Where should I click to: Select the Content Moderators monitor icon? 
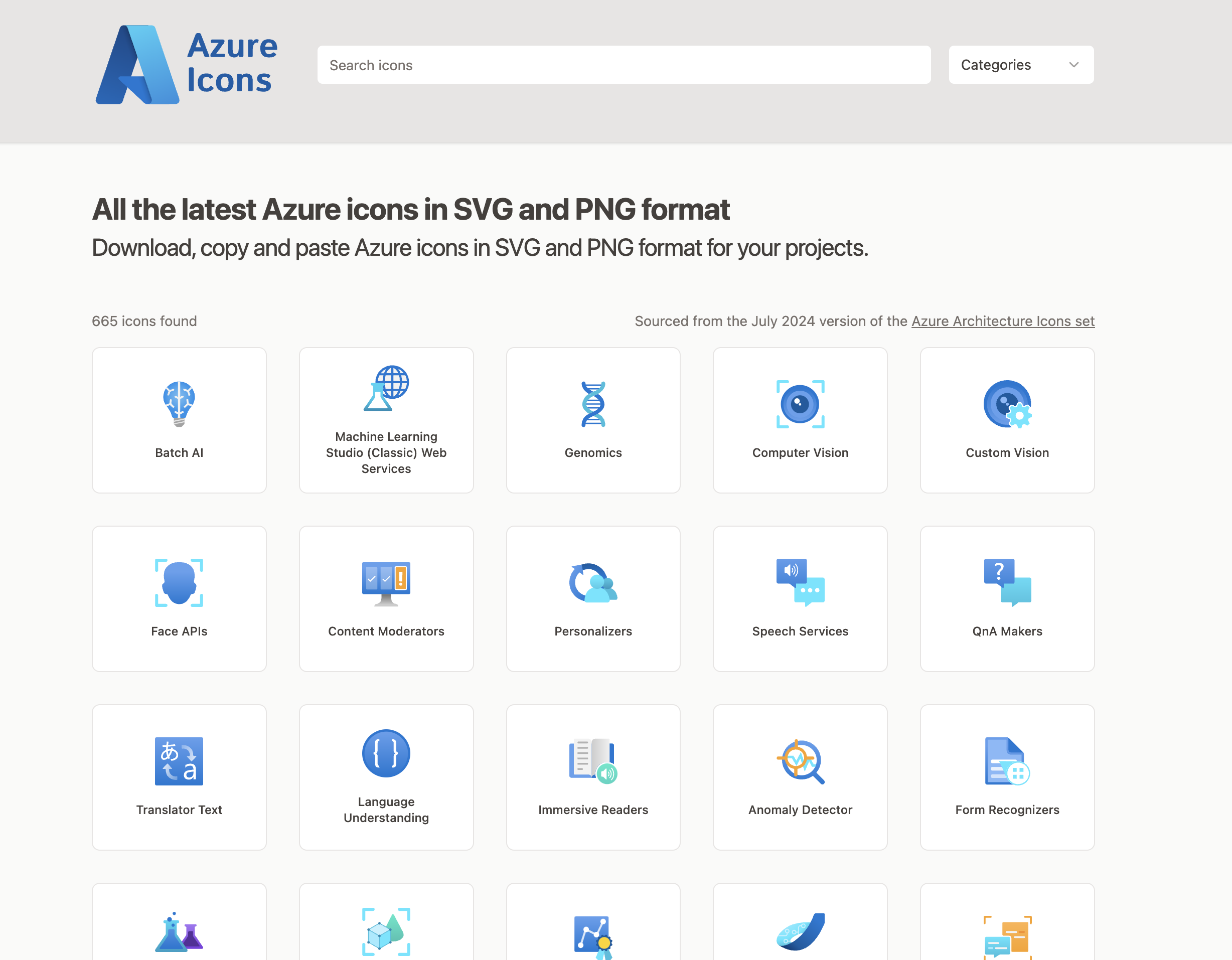tap(386, 583)
